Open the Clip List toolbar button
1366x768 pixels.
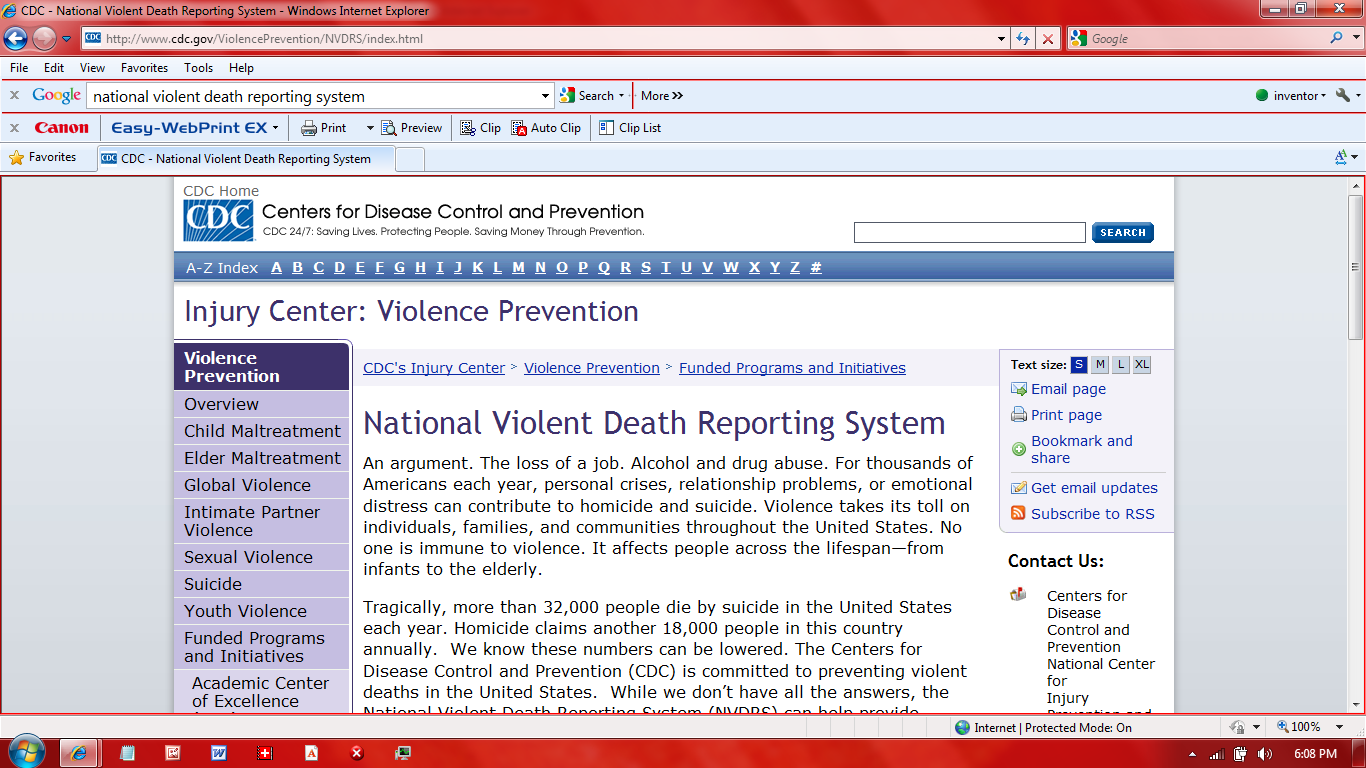(x=630, y=128)
